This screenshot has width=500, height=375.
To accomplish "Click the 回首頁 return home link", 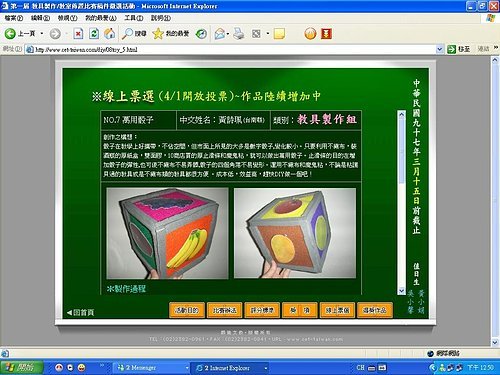I will coord(80,312).
